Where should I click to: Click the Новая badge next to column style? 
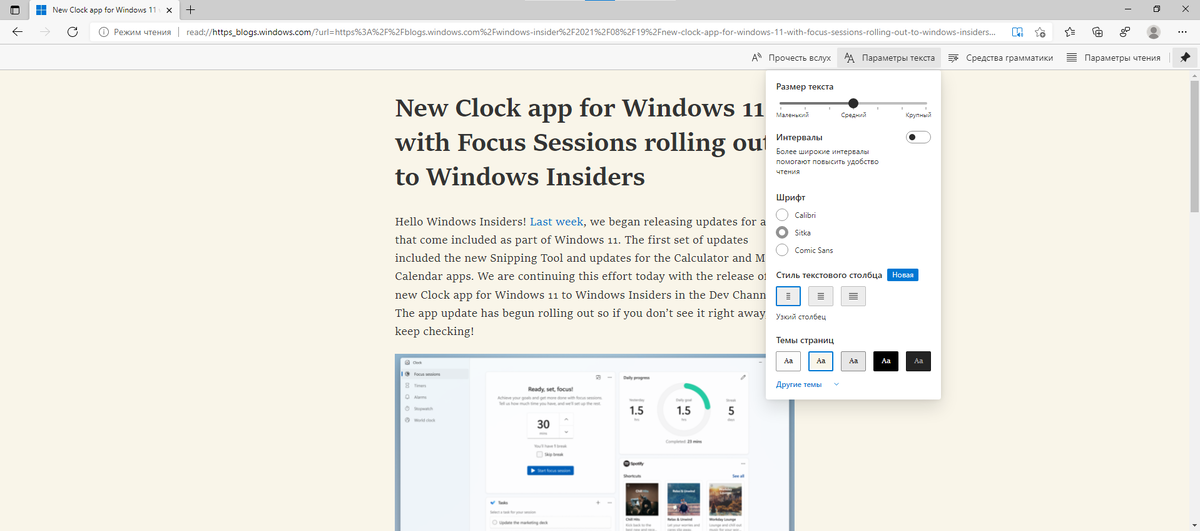pos(902,274)
